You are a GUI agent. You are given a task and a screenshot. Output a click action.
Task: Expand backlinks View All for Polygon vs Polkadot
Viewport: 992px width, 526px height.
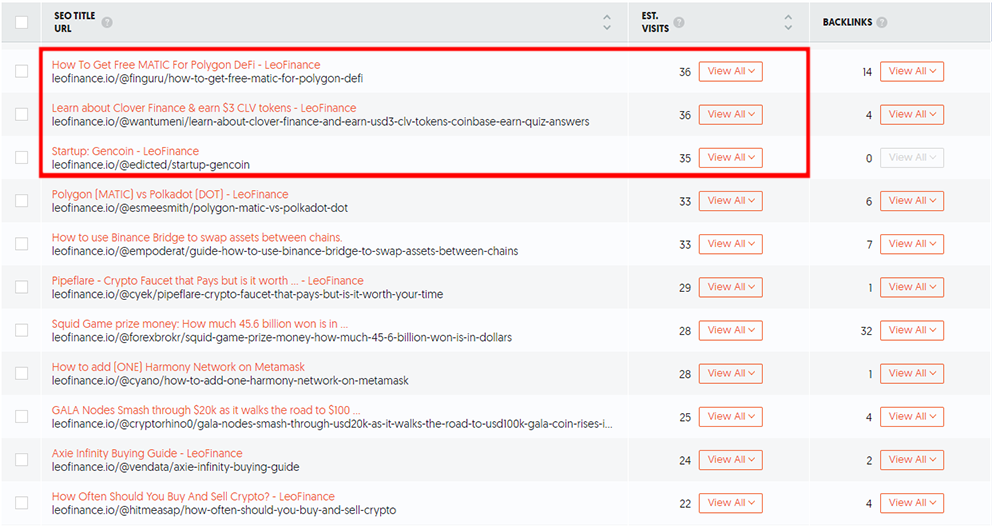tap(912, 201)
